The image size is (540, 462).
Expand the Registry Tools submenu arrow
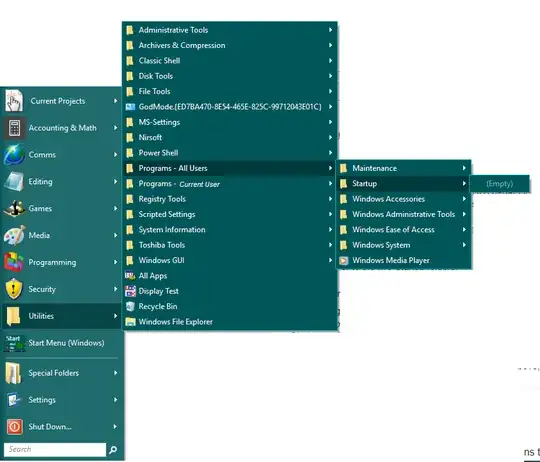click(330, 199)
